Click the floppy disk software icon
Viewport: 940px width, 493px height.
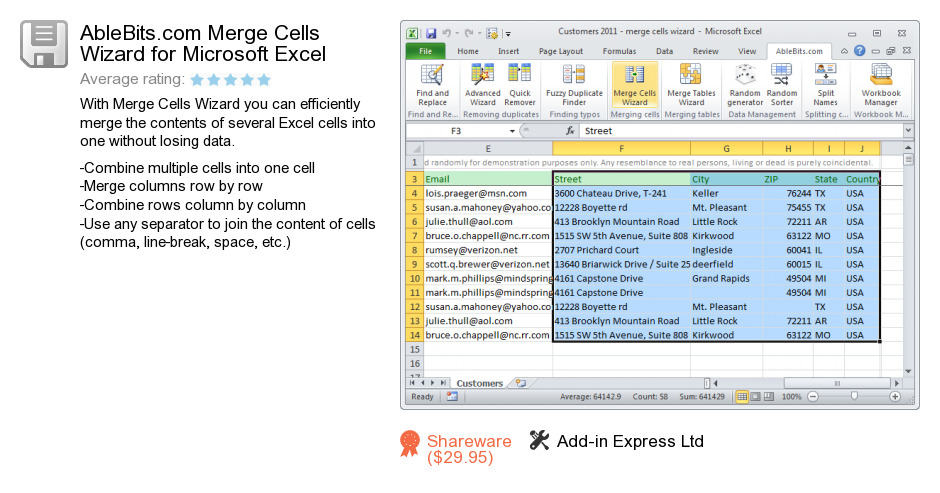(x=44, y=44)
